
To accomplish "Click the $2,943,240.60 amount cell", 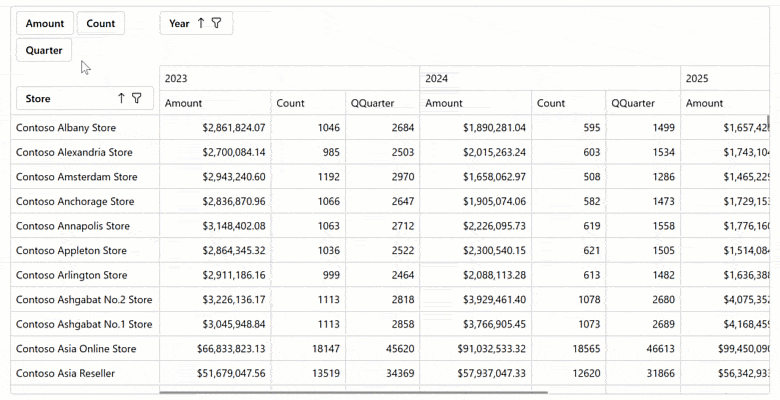I will [x=215, y=177].
